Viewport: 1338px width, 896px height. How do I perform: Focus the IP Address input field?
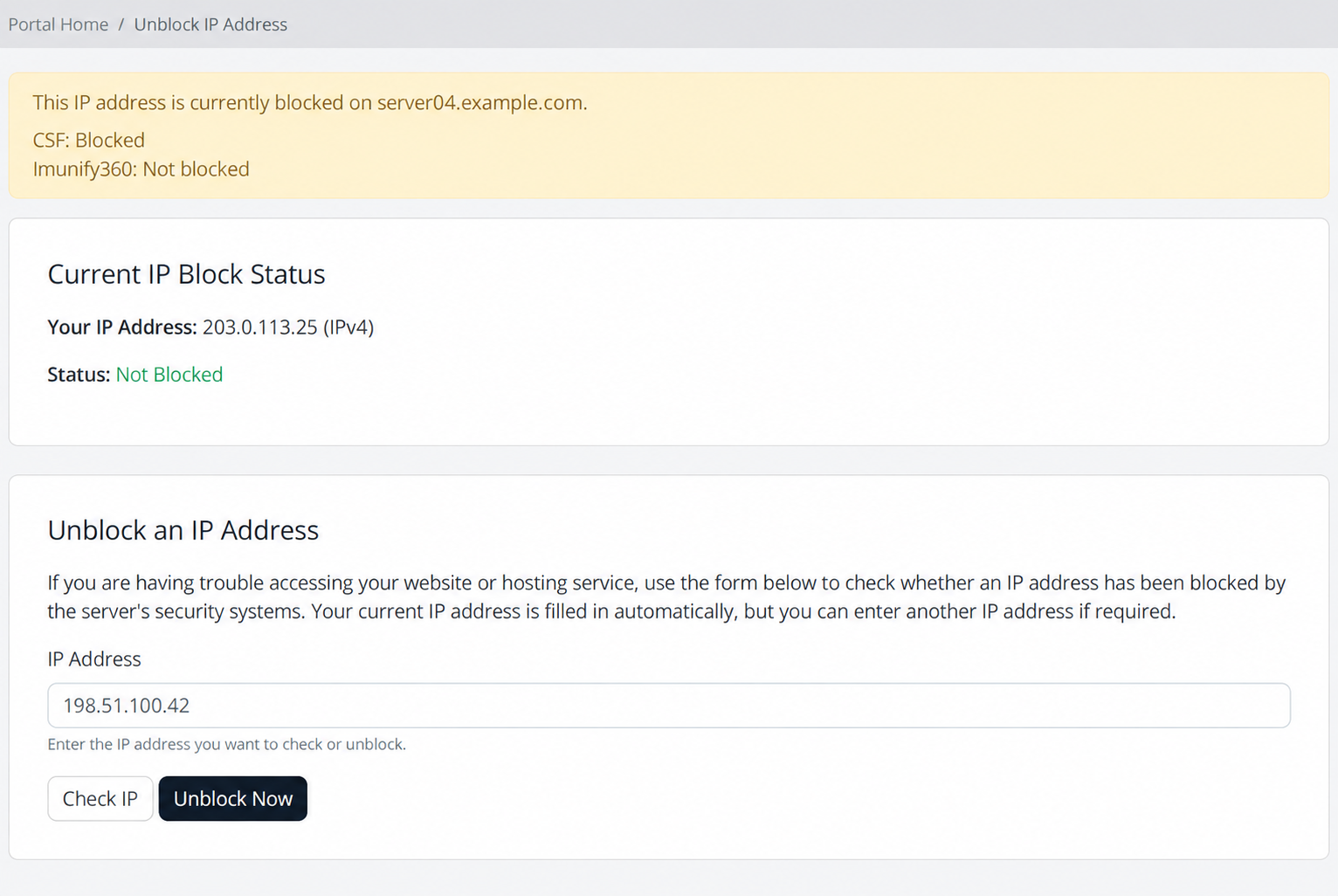(x=669, y=706)
